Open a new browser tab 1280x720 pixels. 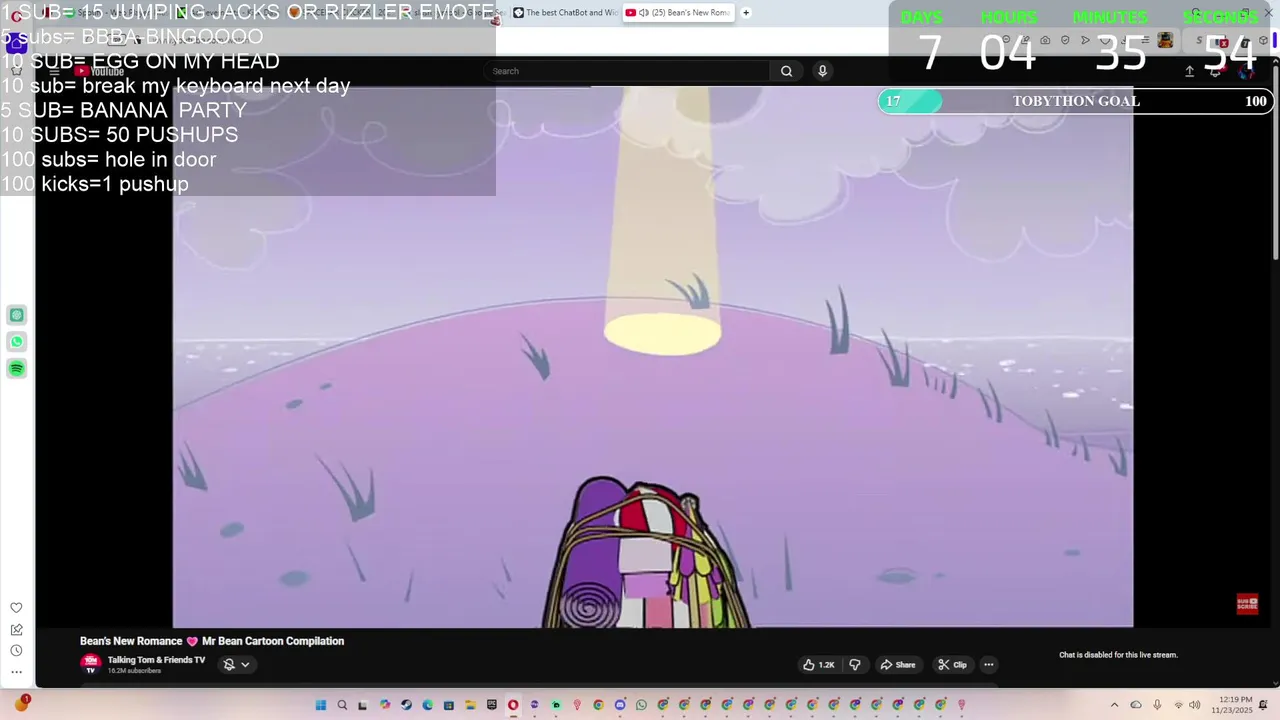[x=746, y=13]
